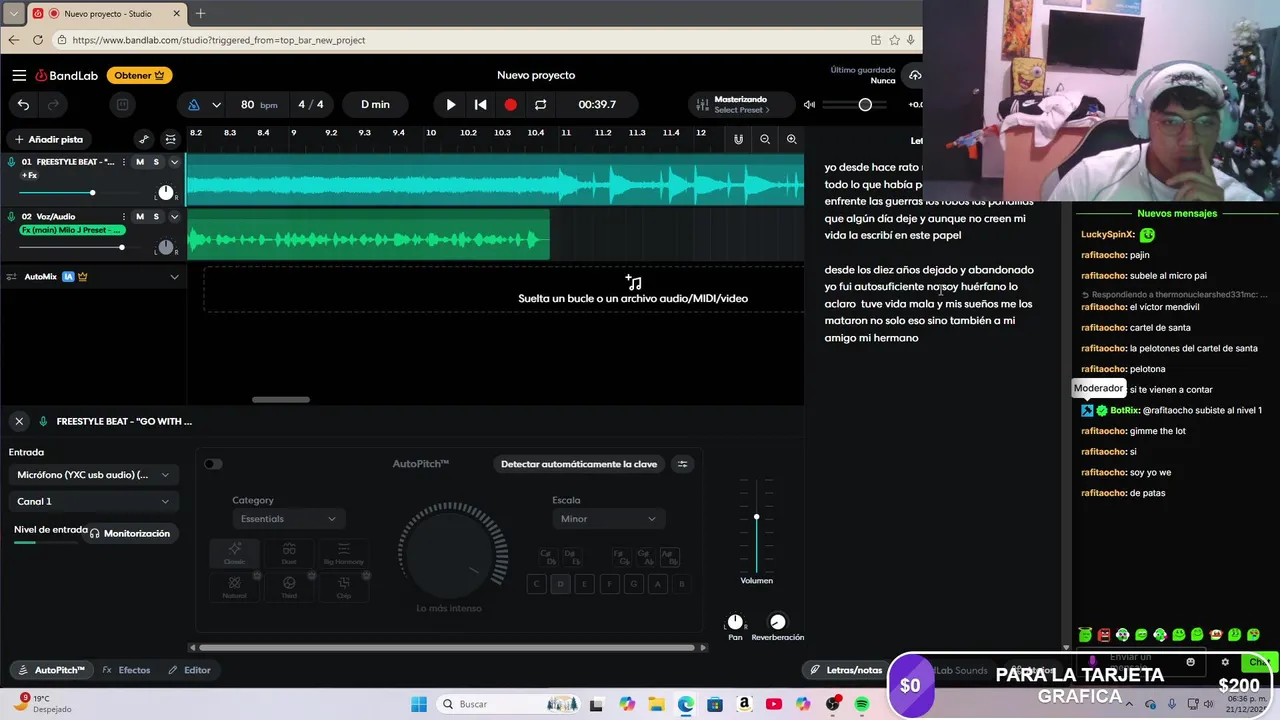This screenshot has height=720, width=1280.
Task: Close the track editor panel
Action: [x=19, y=421]
